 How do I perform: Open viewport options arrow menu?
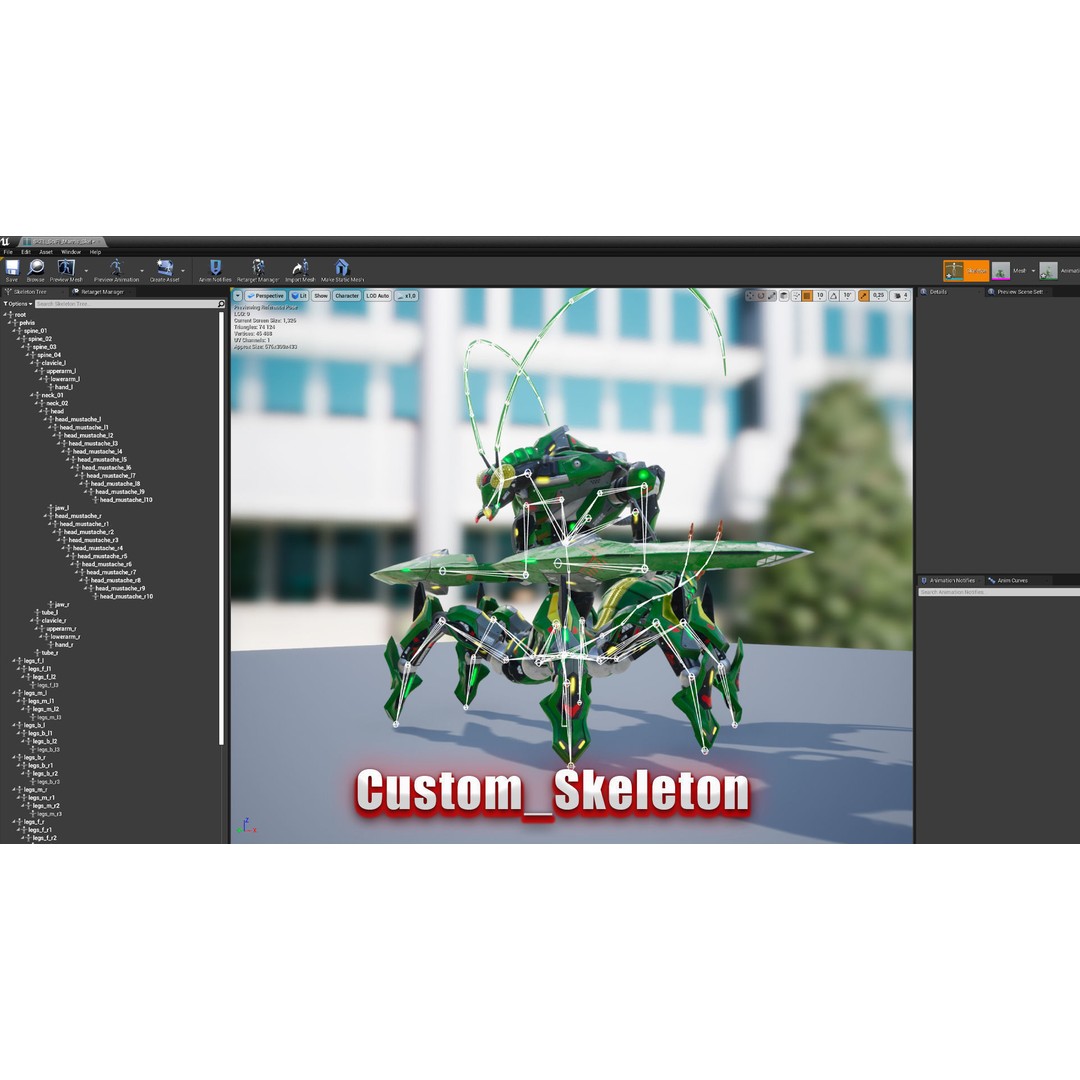[x=238, y=295]
